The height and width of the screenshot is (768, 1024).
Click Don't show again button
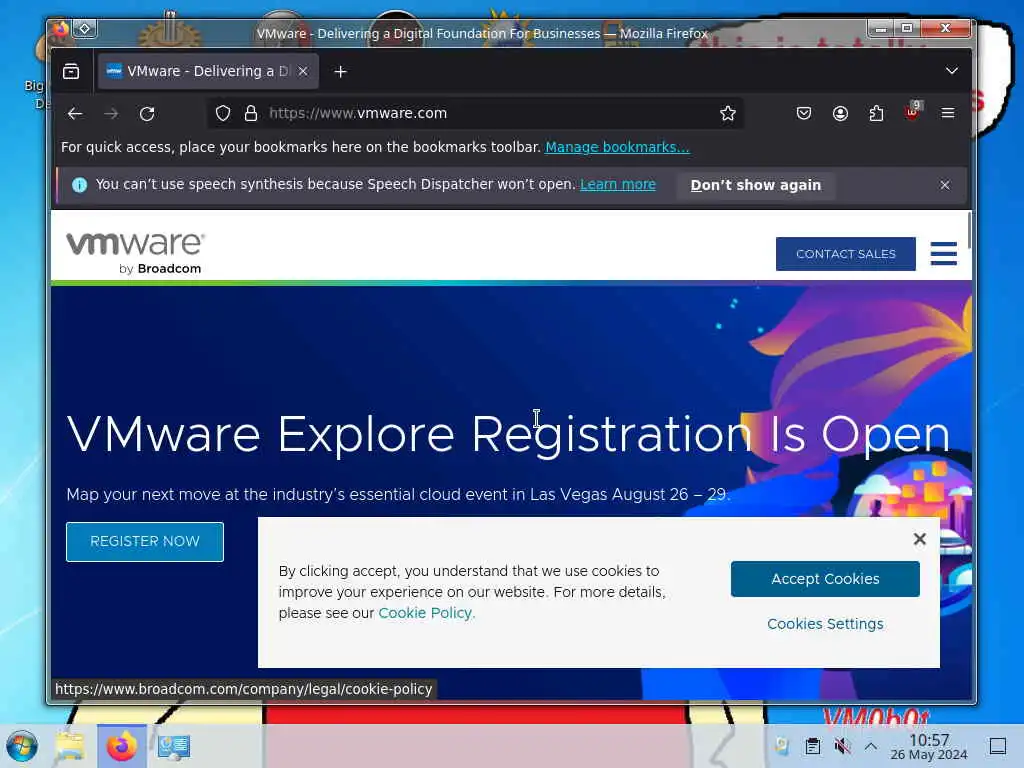coord(756,185)
